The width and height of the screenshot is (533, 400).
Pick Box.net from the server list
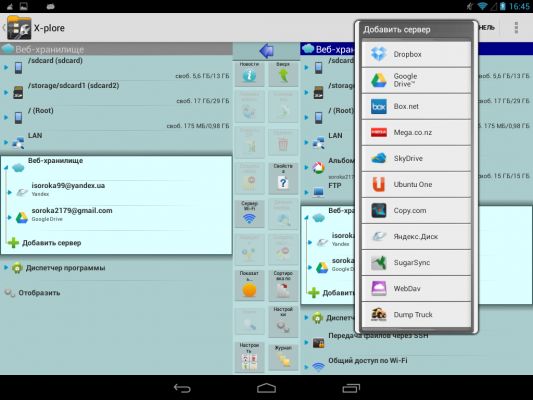coord(416,106)
